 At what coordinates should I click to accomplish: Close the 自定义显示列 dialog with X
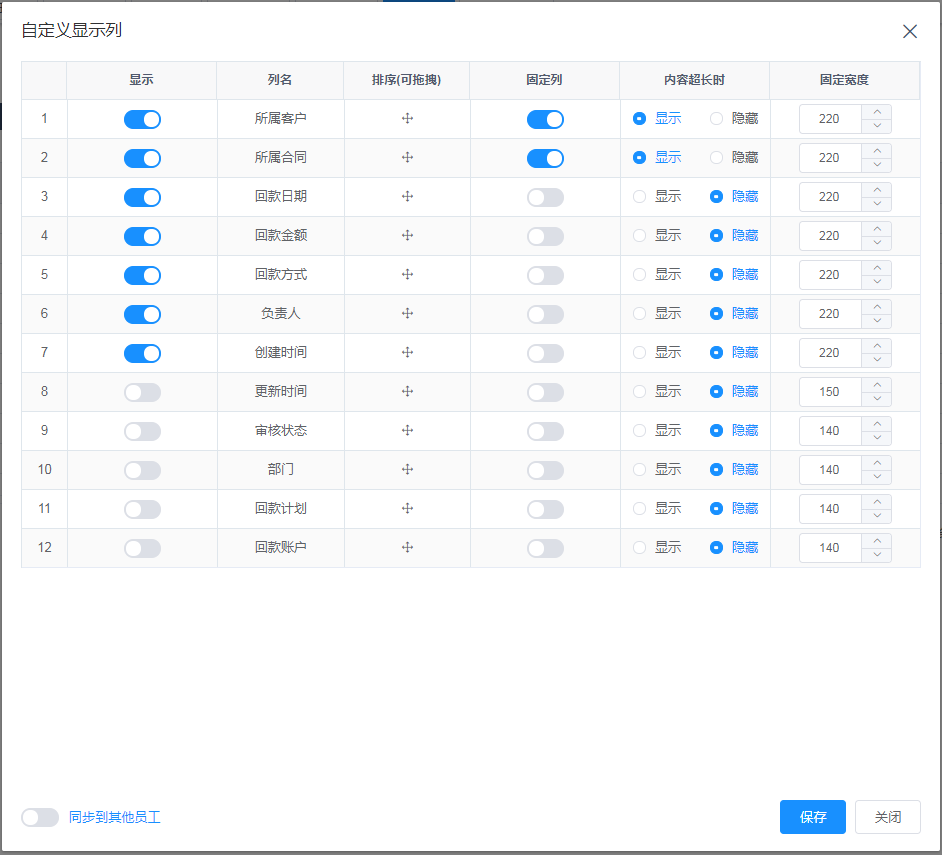[909, 31]
